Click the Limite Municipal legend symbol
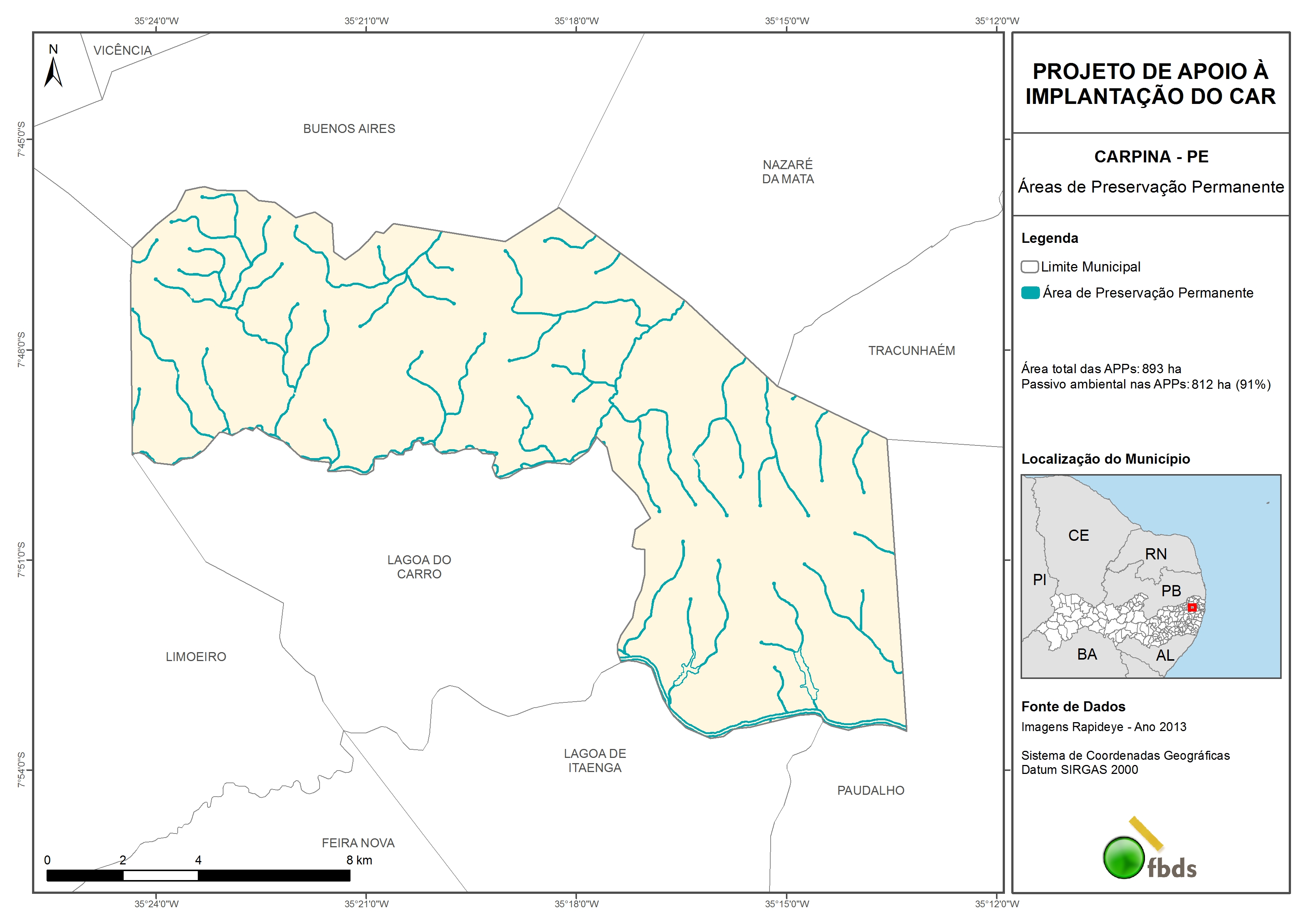1307x924 pixels. (1029, 267)
